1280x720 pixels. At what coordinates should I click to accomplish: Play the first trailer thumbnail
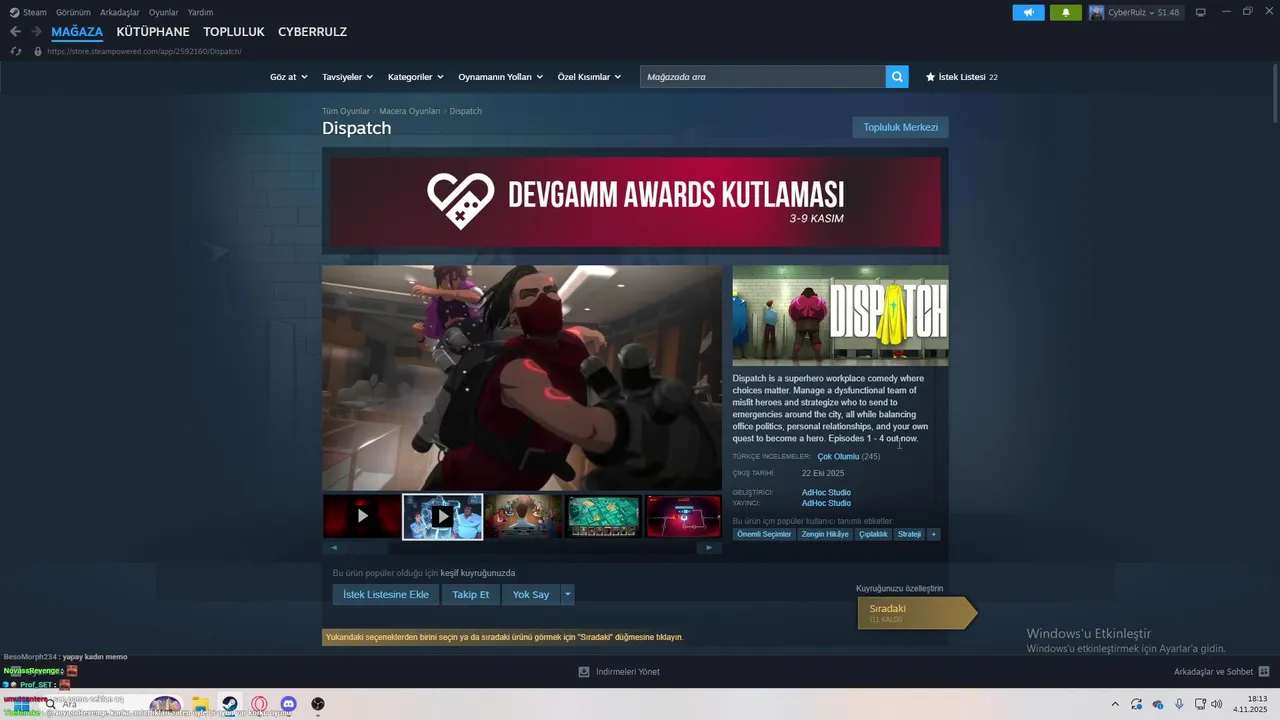pyautogui.click(x=362, y=516)
